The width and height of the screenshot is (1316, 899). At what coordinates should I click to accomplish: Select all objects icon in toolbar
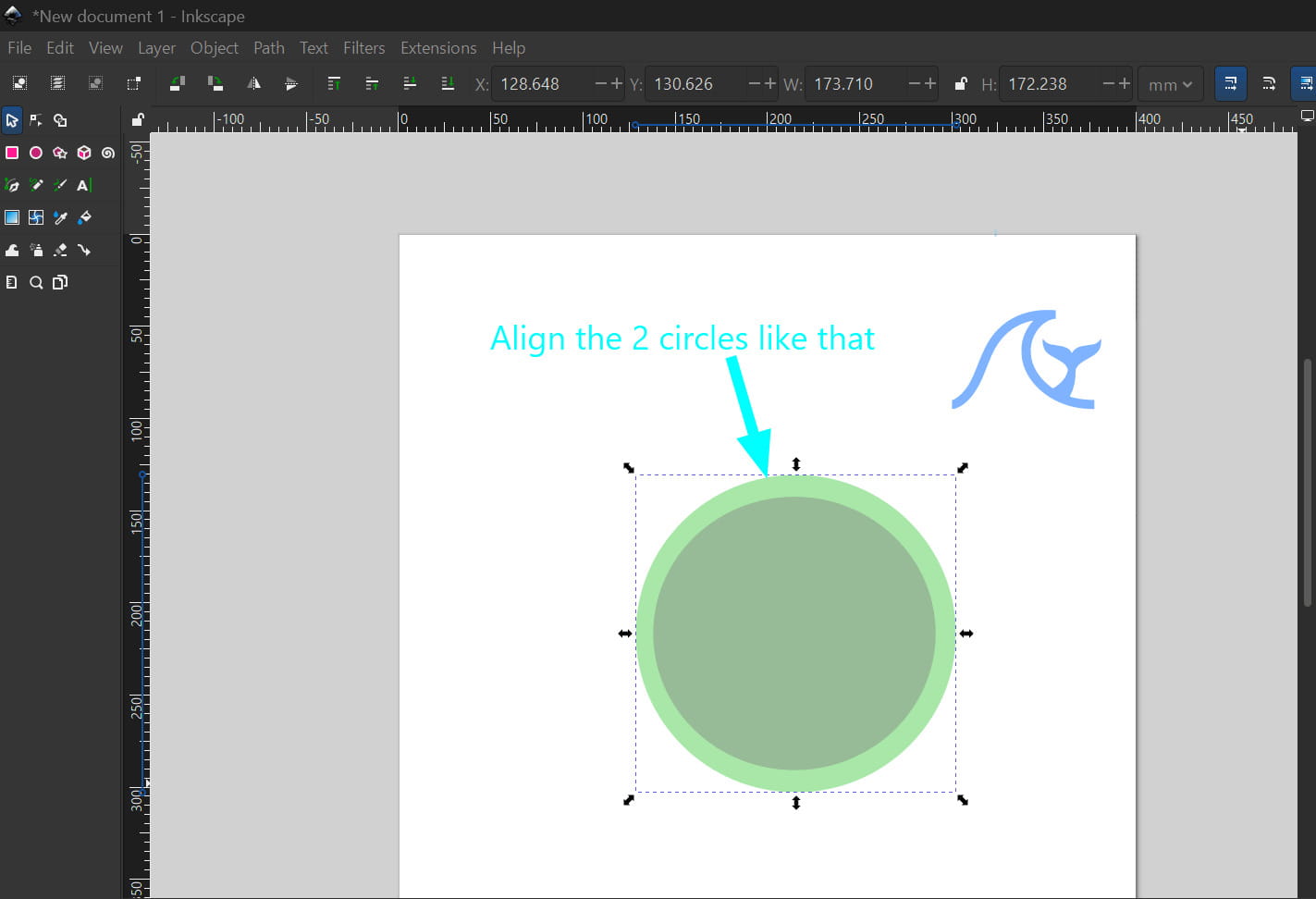coord(19,83)
